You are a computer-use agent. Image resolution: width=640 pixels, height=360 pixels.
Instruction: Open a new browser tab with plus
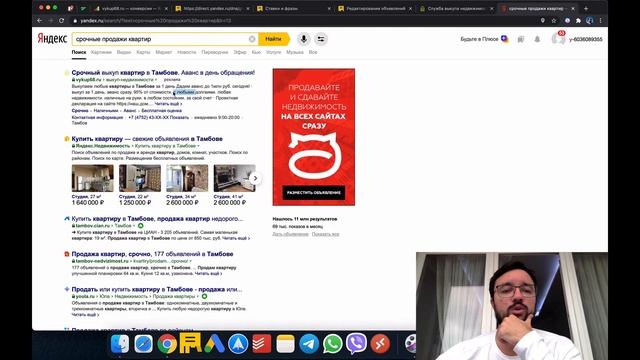[x=586, y=8]
